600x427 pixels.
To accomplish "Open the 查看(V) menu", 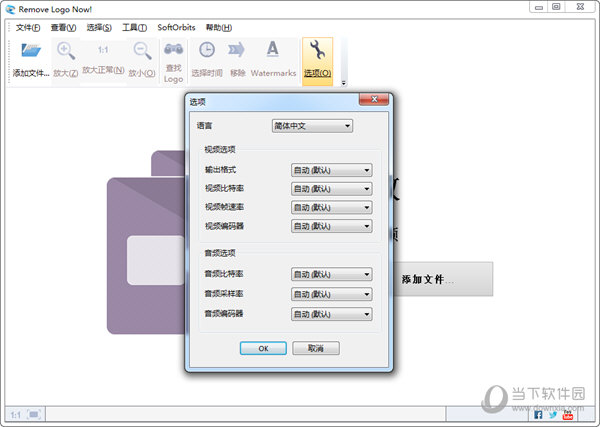I will coord(63,28).
